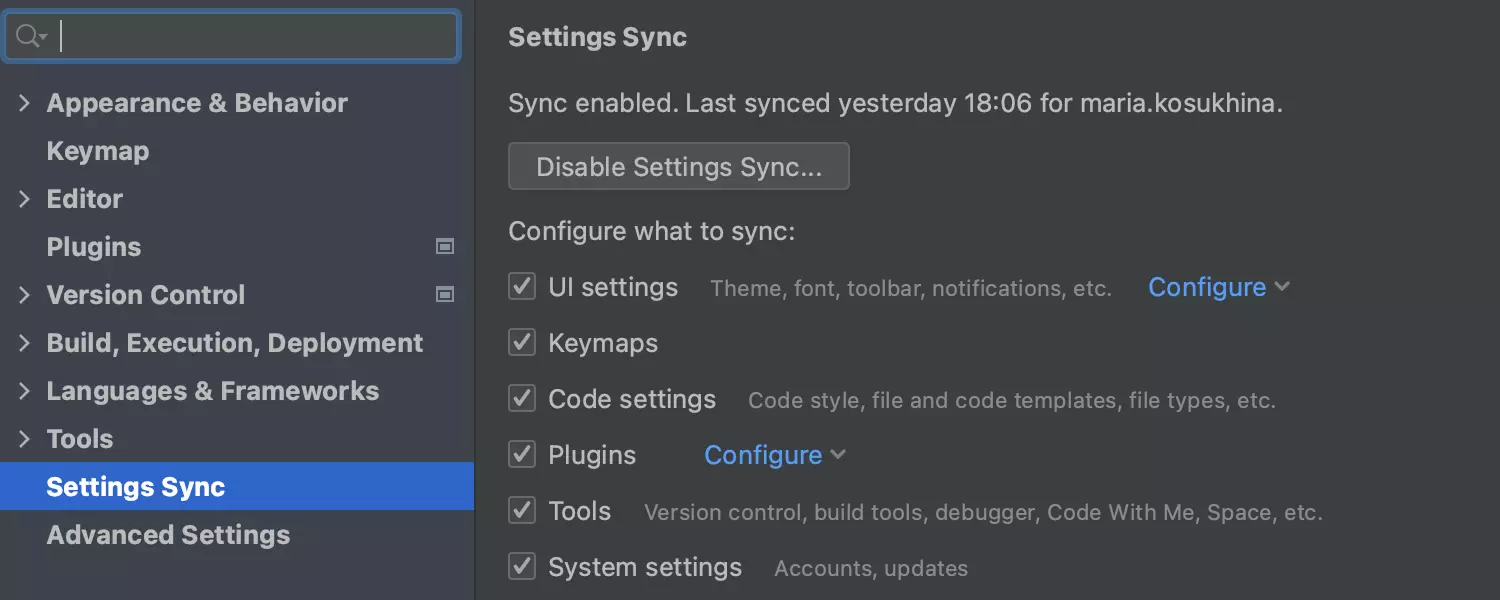
Task: Select the Settings Sync sidebar item
Action: (x=136, y=487)
